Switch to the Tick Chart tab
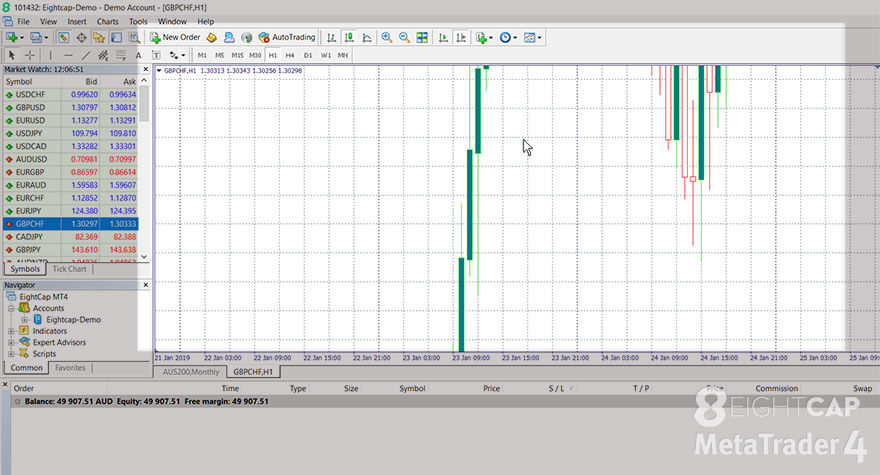Screen dimensions: 880x475 70,269
